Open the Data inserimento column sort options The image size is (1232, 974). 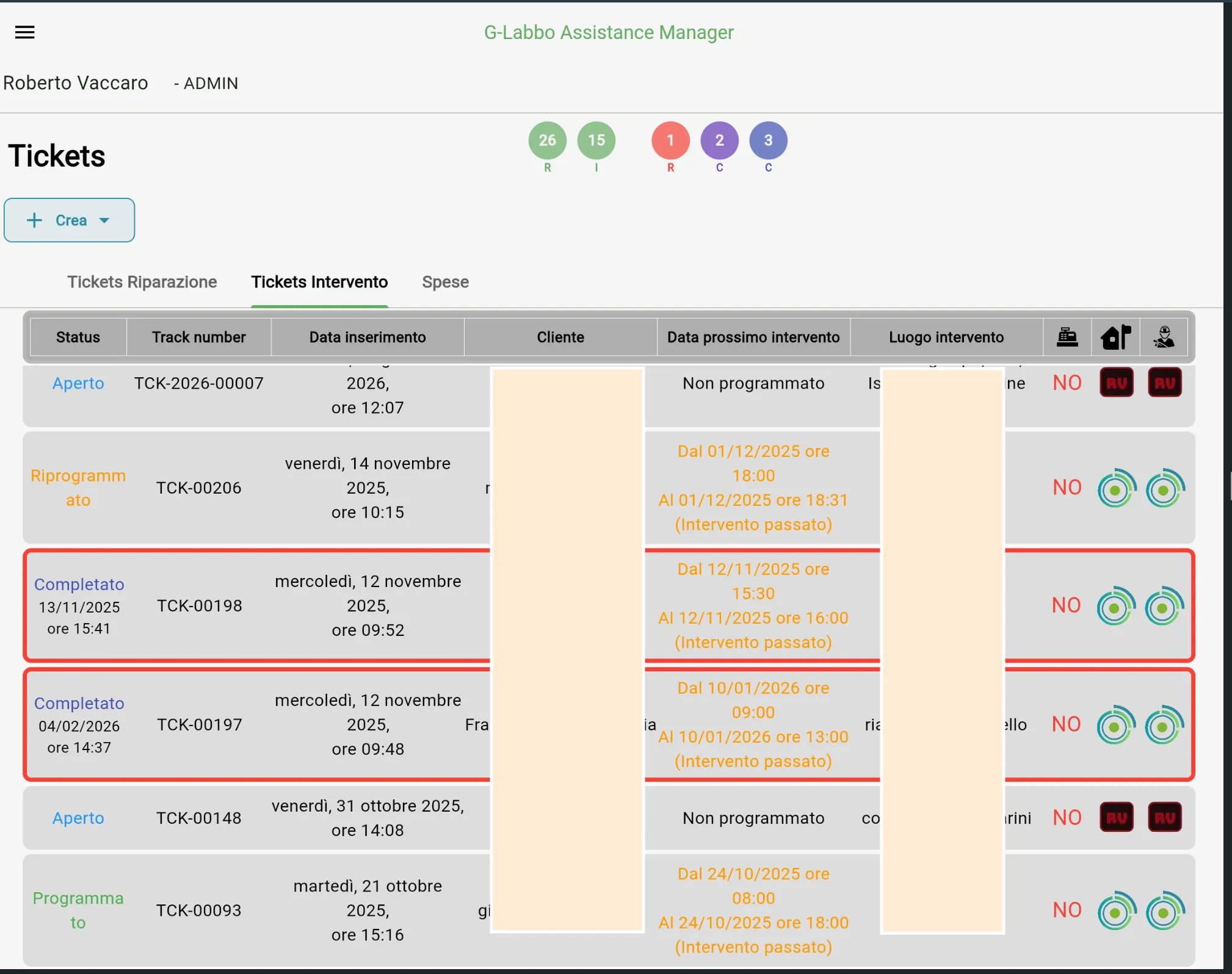(x=367, y=337)
